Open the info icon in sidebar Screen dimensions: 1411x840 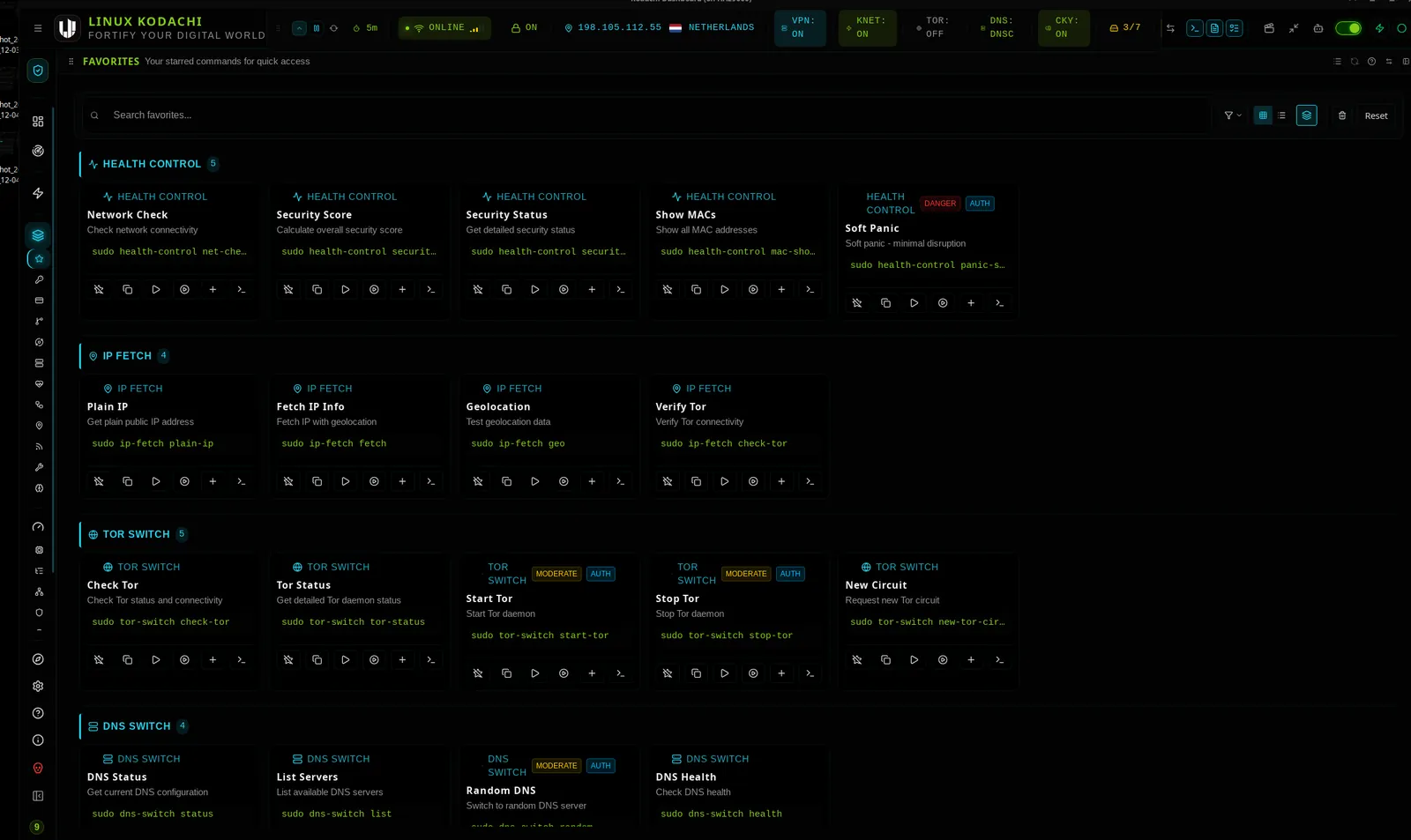click(38, 741)
